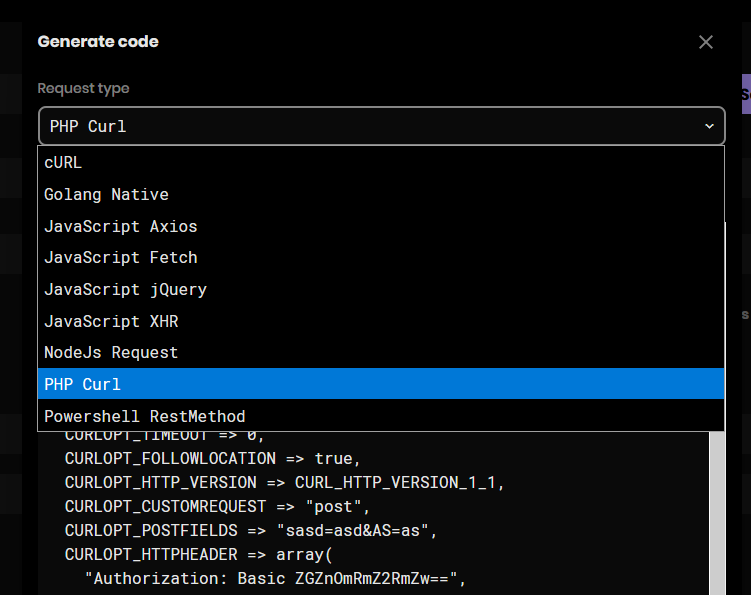Click the CURLOPT_HTTP_VERSION code line
This screenshot has width=751, height=595.
[x=284, y=482]
